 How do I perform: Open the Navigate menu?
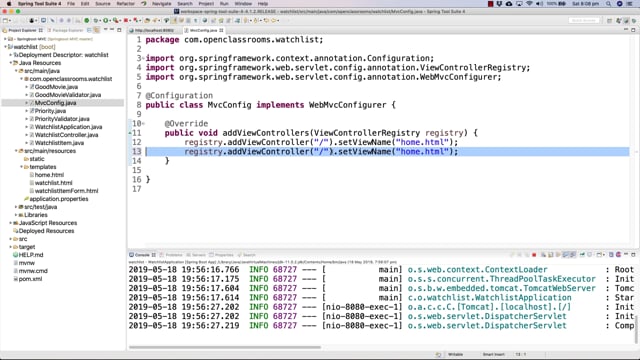coord(161,4)
